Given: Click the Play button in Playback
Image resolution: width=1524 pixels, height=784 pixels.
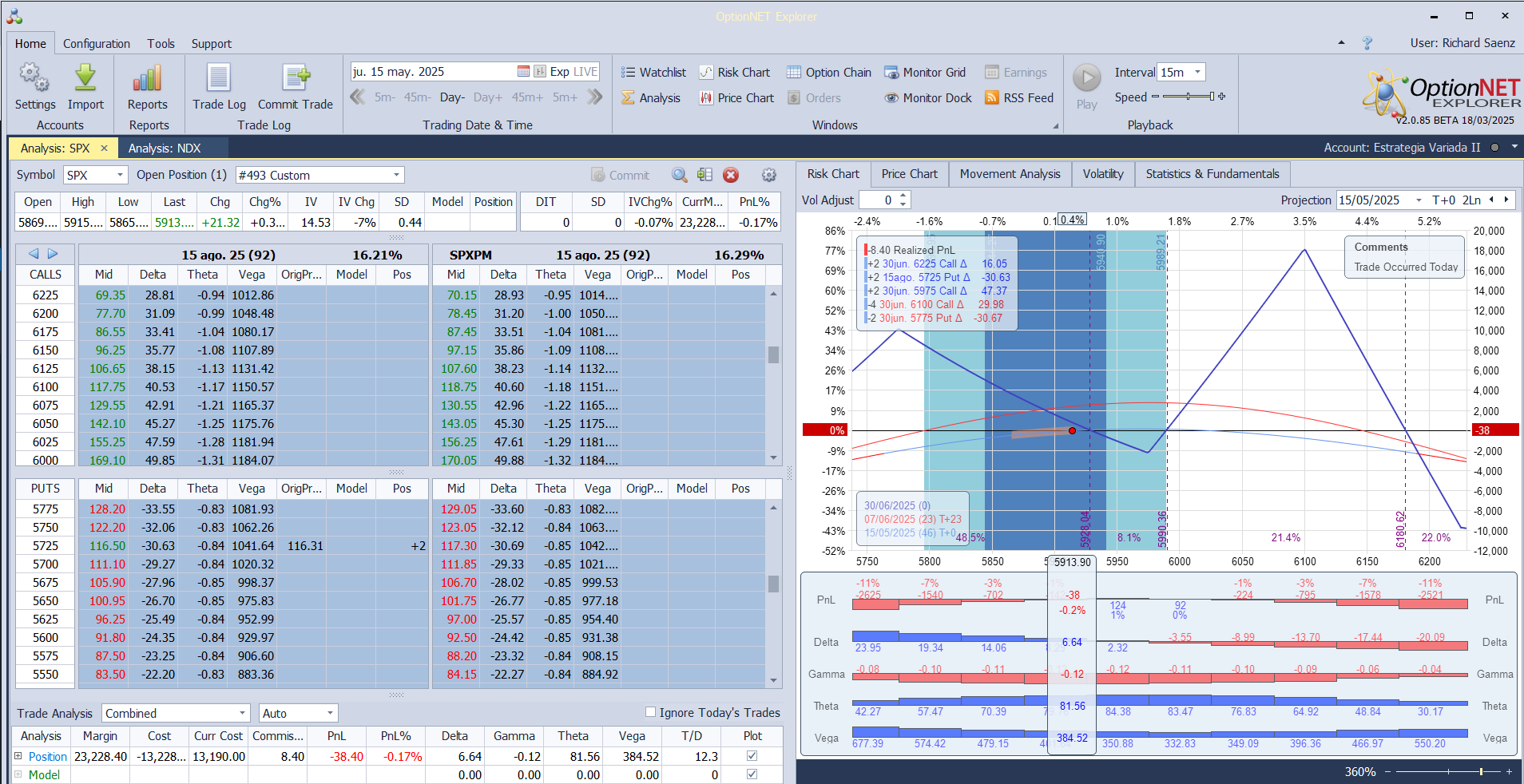Looking at the screenshot, I should pyautogui.click(x=1086, y=77).
